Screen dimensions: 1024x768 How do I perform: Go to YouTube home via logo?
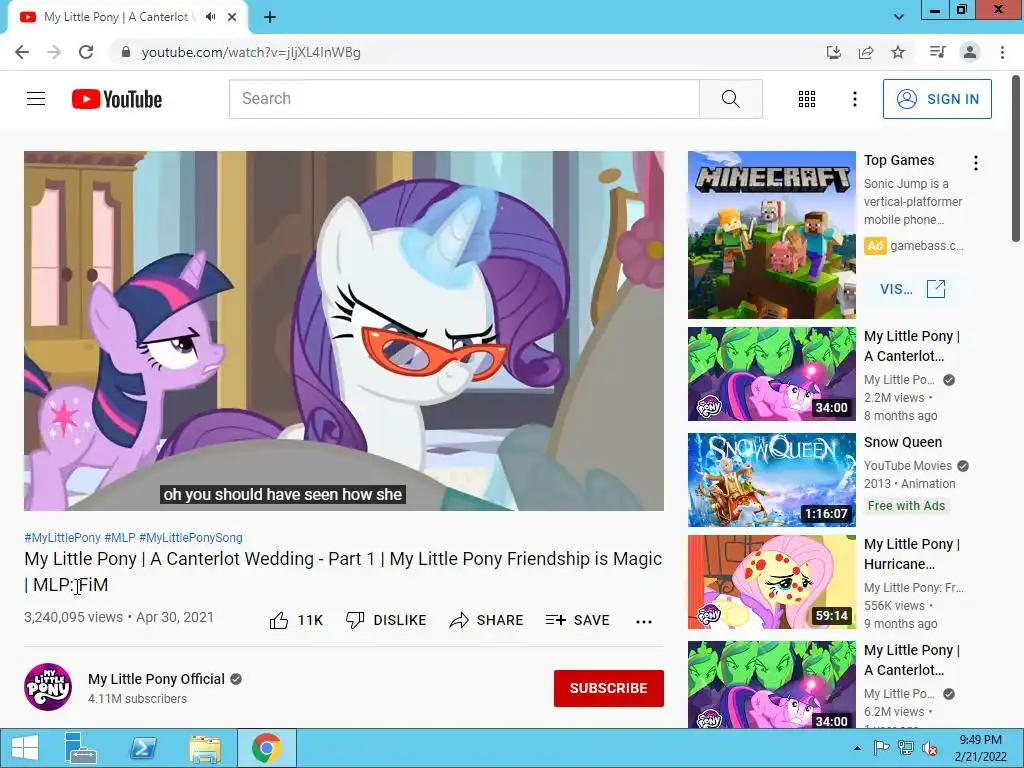(x=117, y=99)
